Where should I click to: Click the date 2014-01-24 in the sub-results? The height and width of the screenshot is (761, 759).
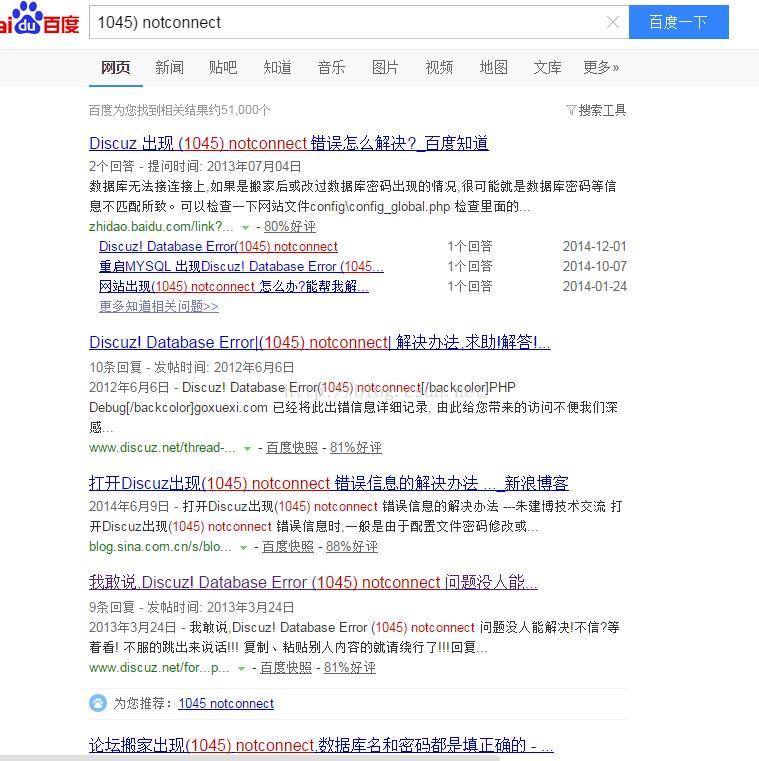tap(594, 286)
